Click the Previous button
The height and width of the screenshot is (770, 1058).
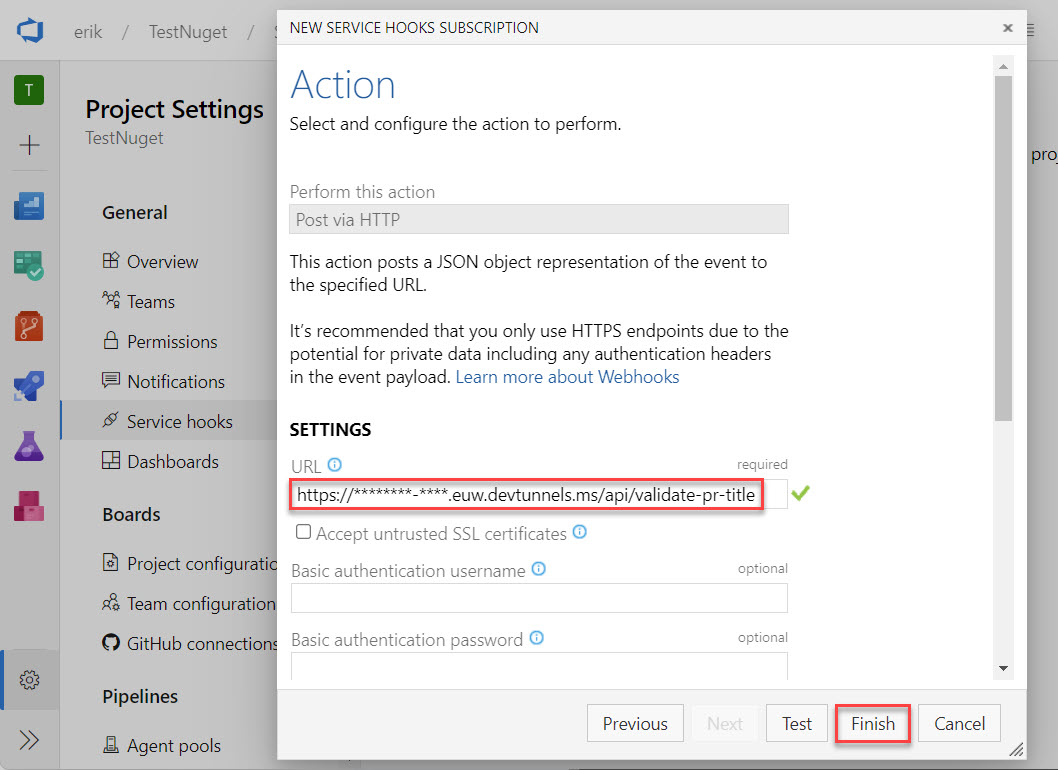tap(635, 723)
